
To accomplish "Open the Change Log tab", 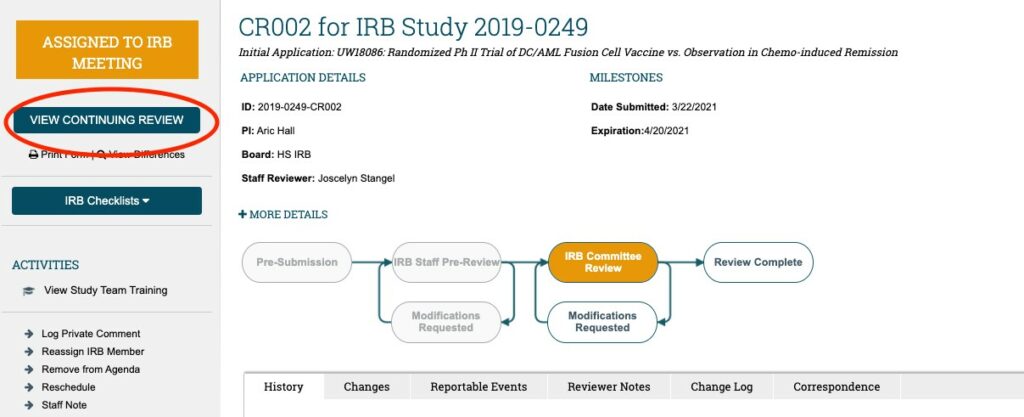I will 722,387.
